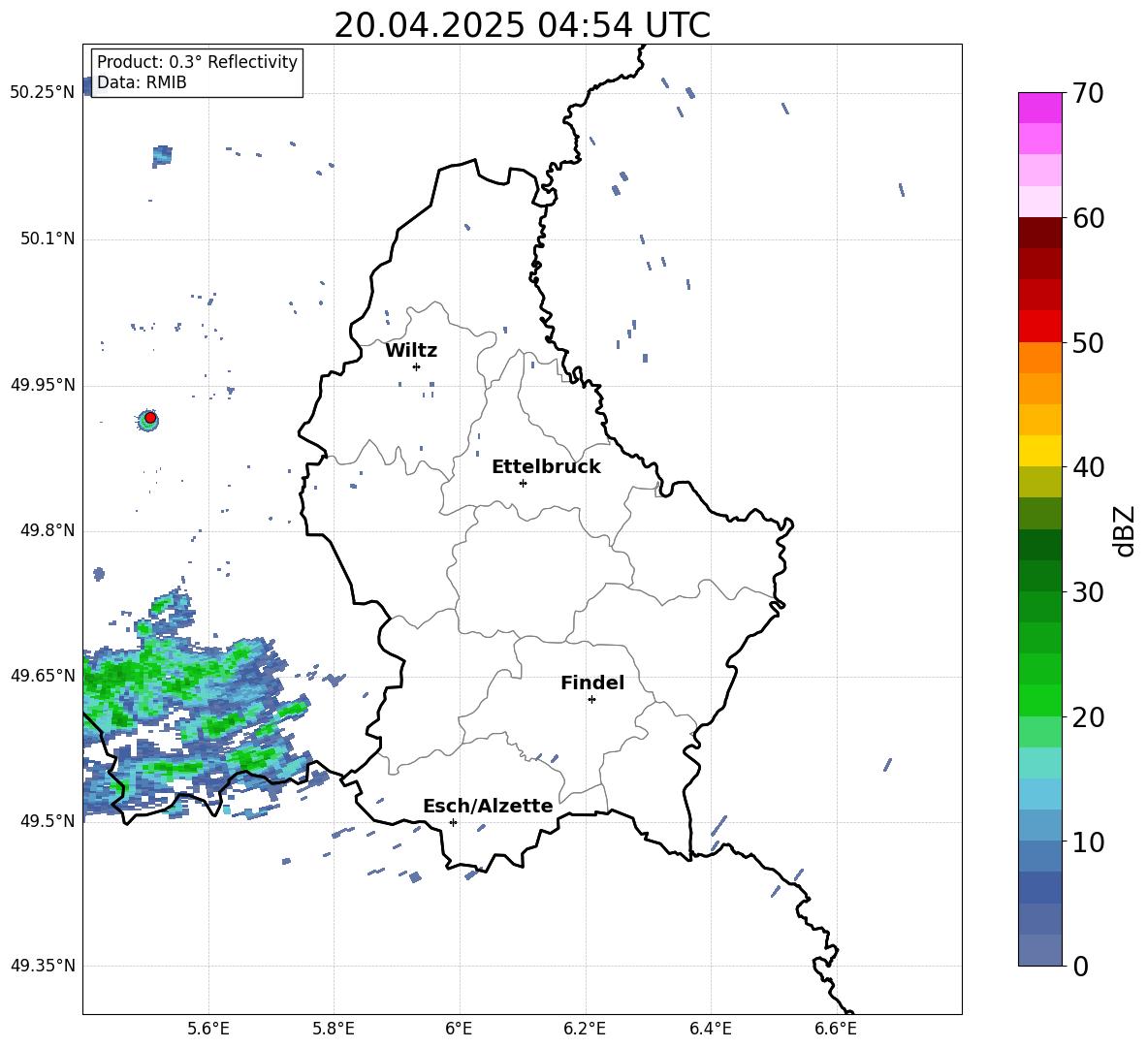
Task: Click the 50 value on the colorbar
Action: point(1088,343)
